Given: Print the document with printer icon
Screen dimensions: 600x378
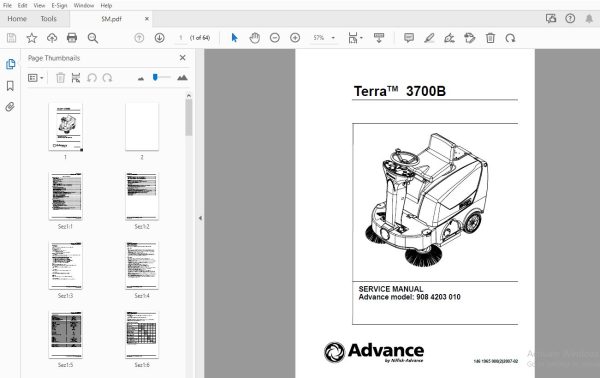Looking at the screenshot, I should click(x=72, y=38).
